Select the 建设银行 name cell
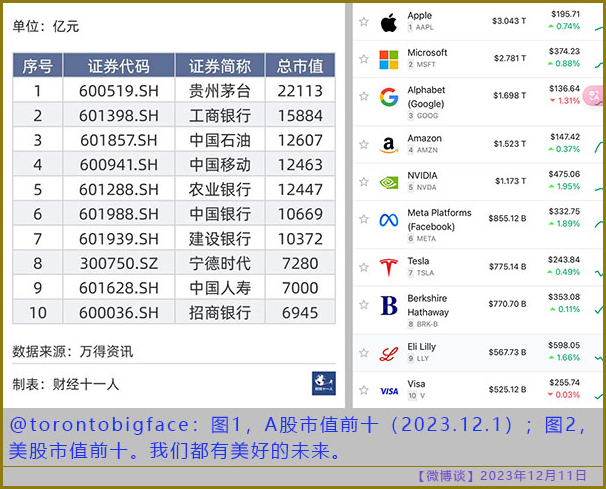Viewport: 606px width, 489px height. tap(220, 239)
